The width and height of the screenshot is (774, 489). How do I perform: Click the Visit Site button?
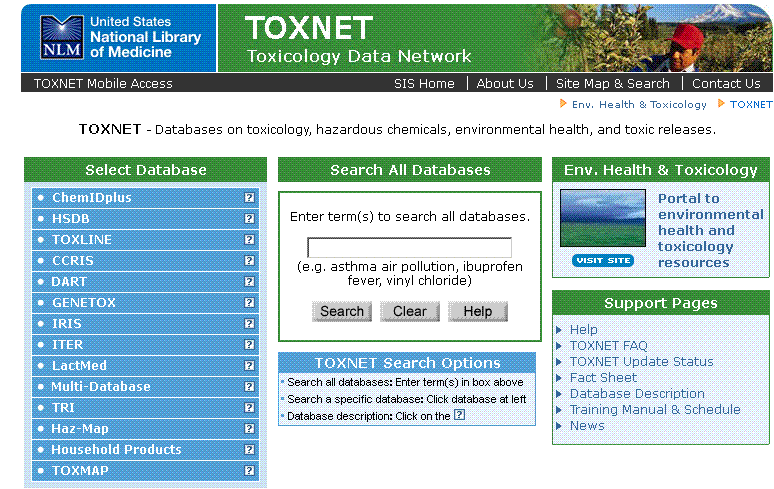(603, 261)
